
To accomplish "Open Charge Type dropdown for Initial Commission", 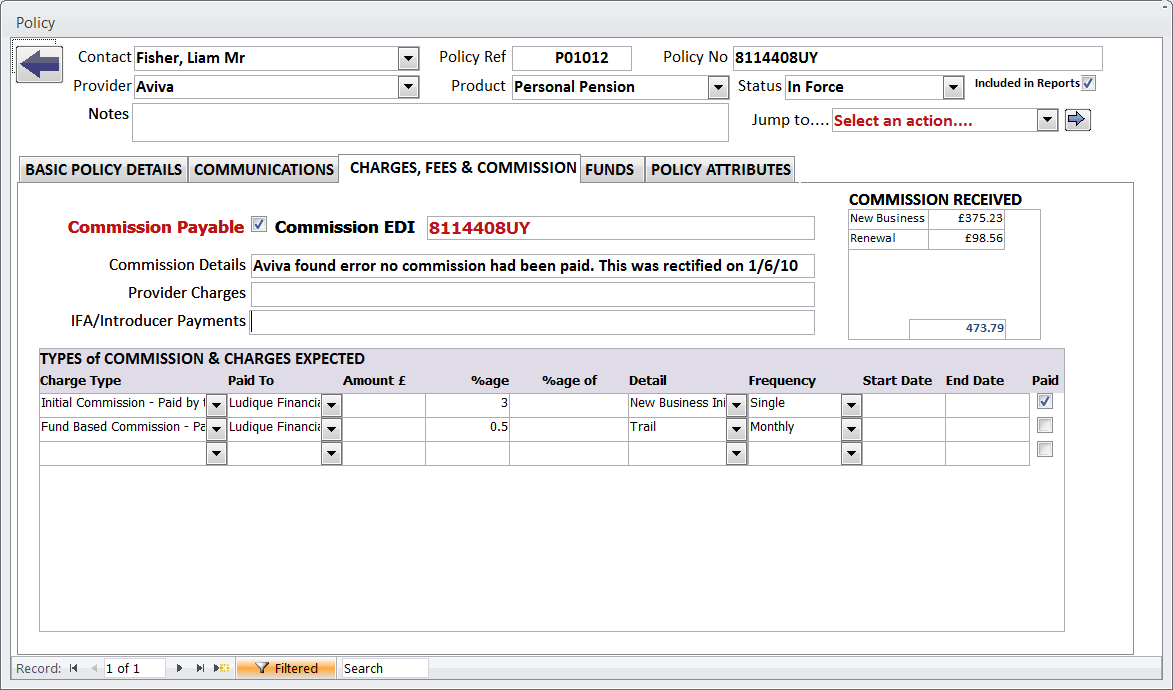I will pyautogui.click(x=216, y=405).
